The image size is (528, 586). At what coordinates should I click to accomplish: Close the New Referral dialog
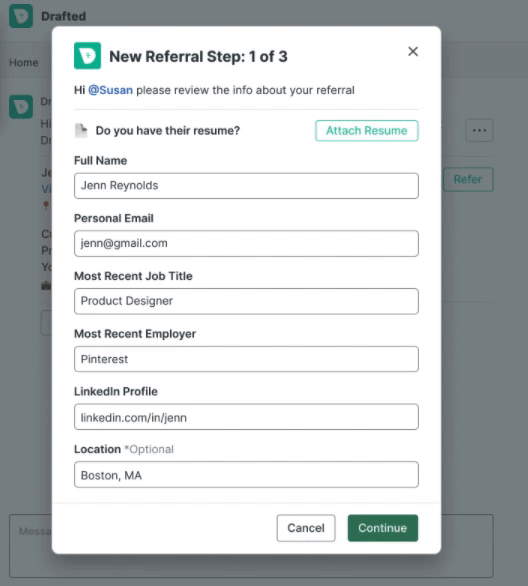tap(413, 52)
